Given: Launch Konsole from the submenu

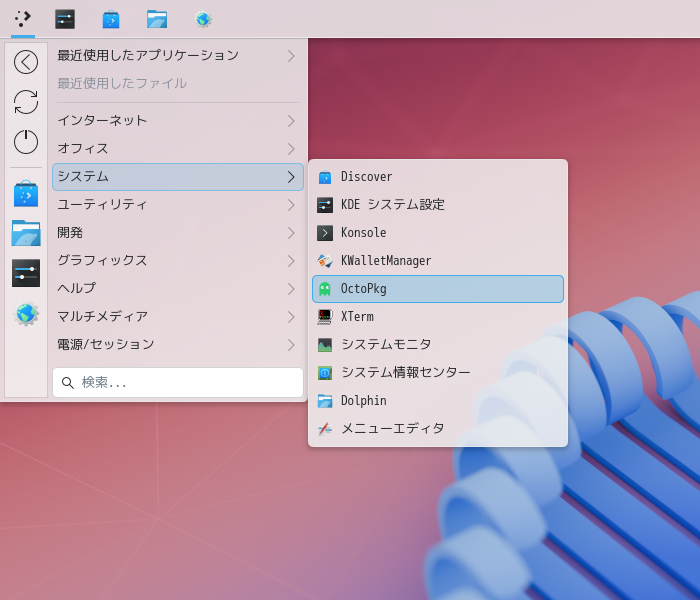Looking at the screenshot, I should (x=438, y=233).
